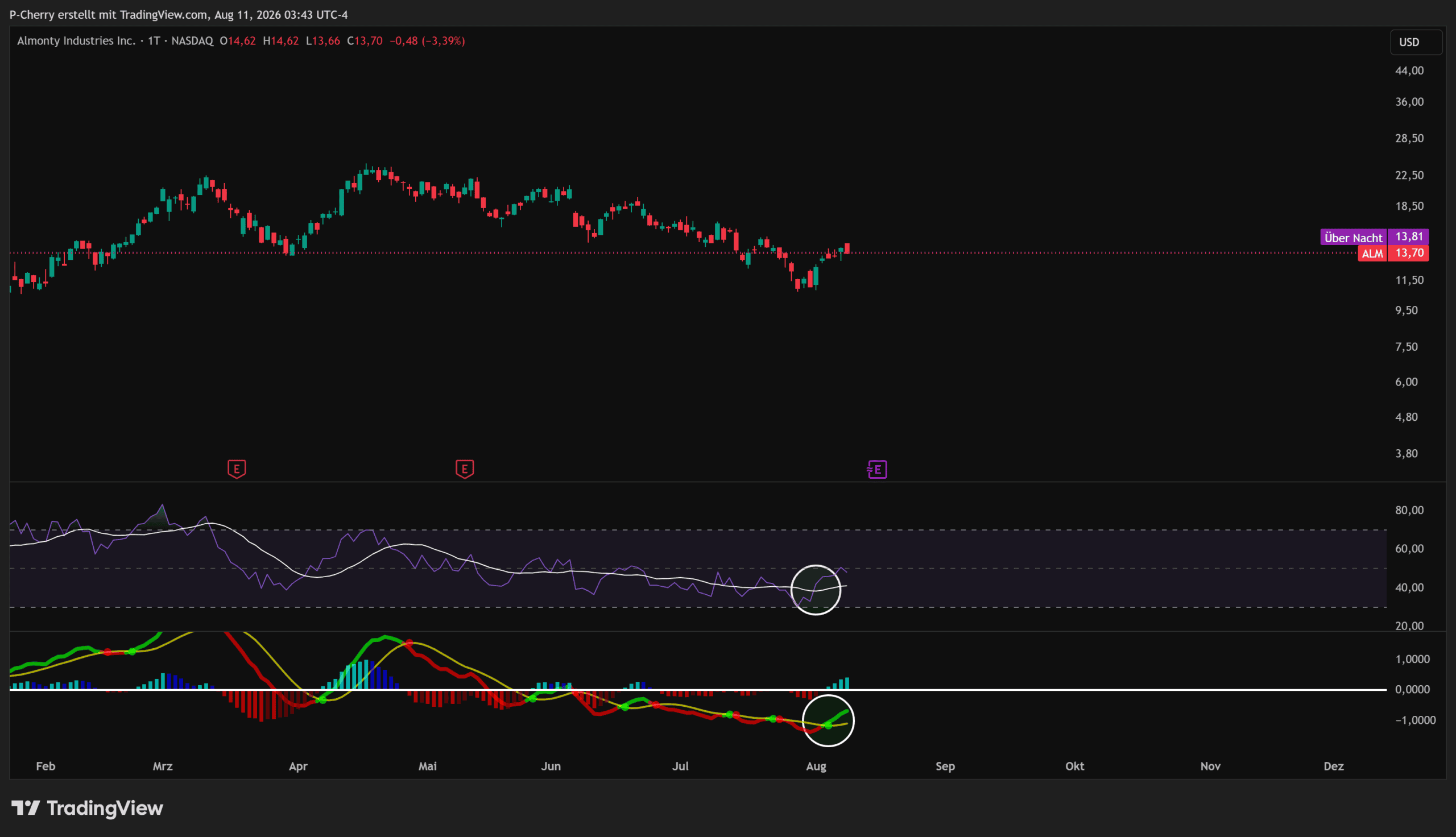Screen dimensions: 1456x837
Task: Click "18,50" on the price axis
Action: coord(1409,206)
